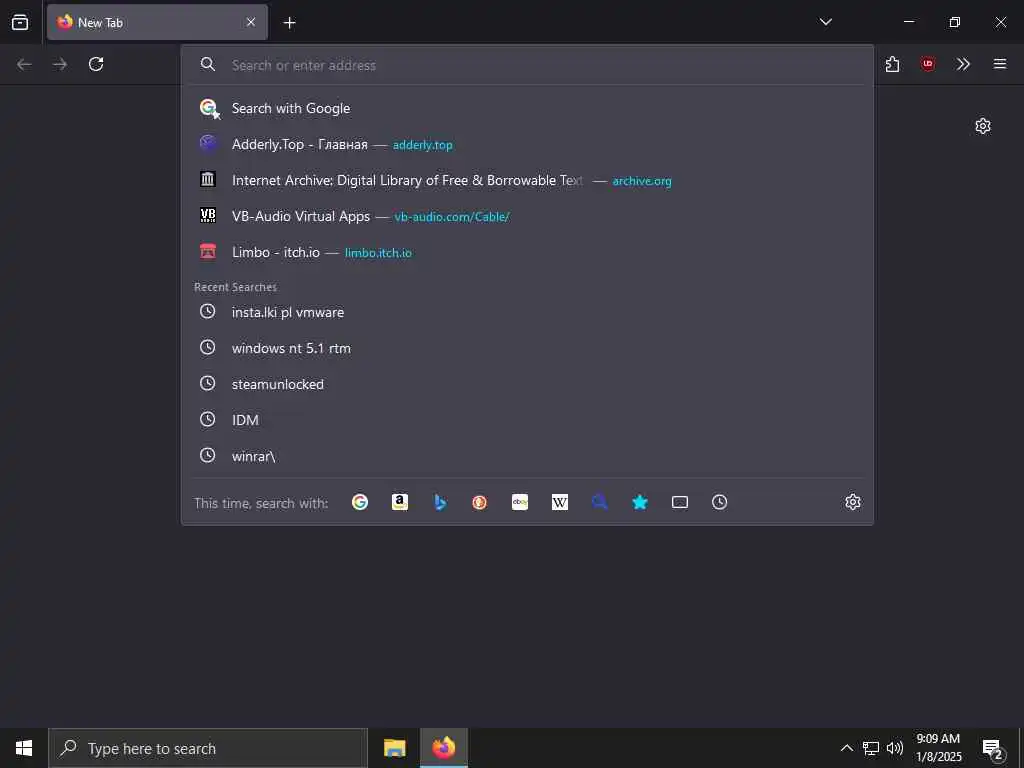Viewport: 1024px width, 768px height.
Task: Select recent search 'steamunlocked'
Action: point(528,384)
